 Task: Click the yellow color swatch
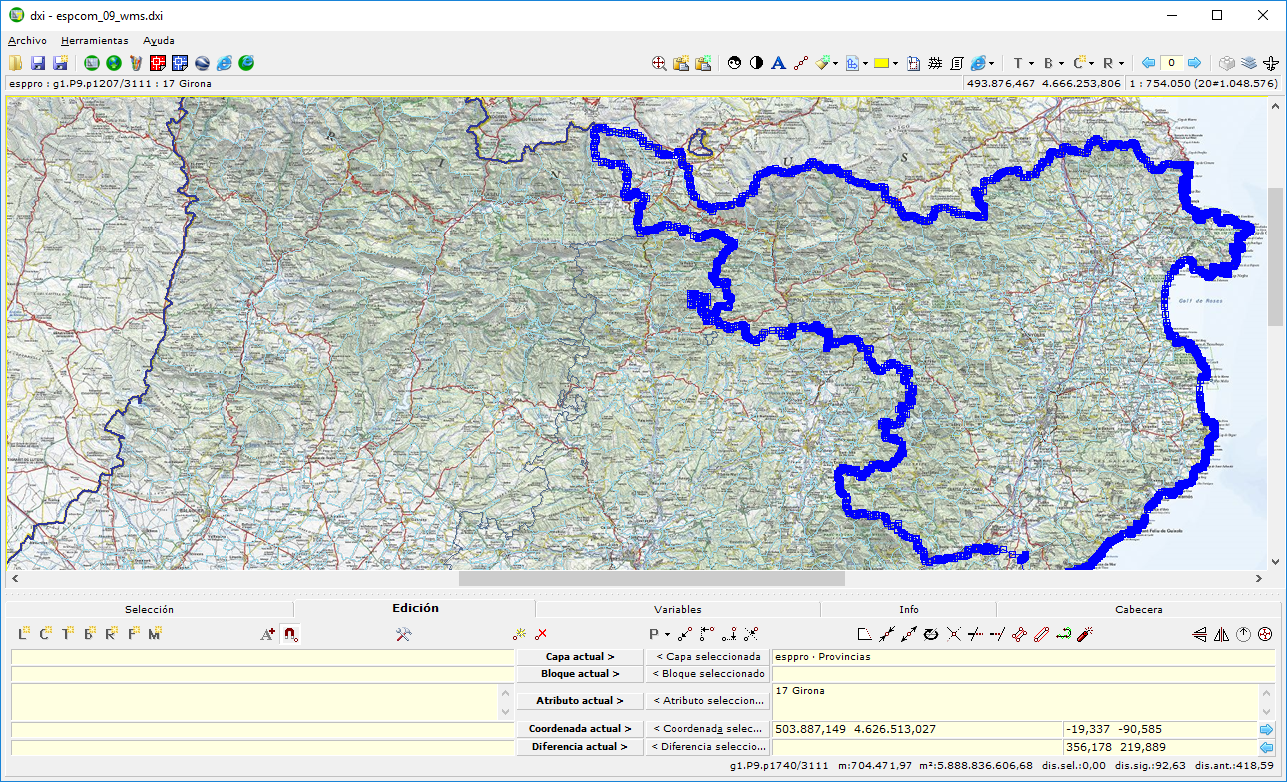tap(882, 63)
